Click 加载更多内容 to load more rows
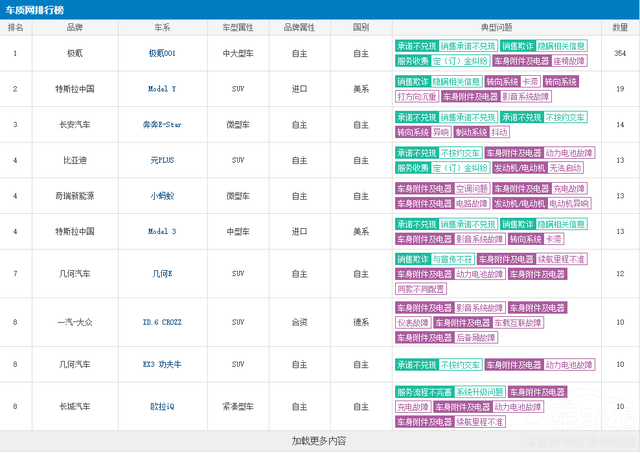Image resolution: width=640 pixels, height=453 pixels. [x=319, y=441]
